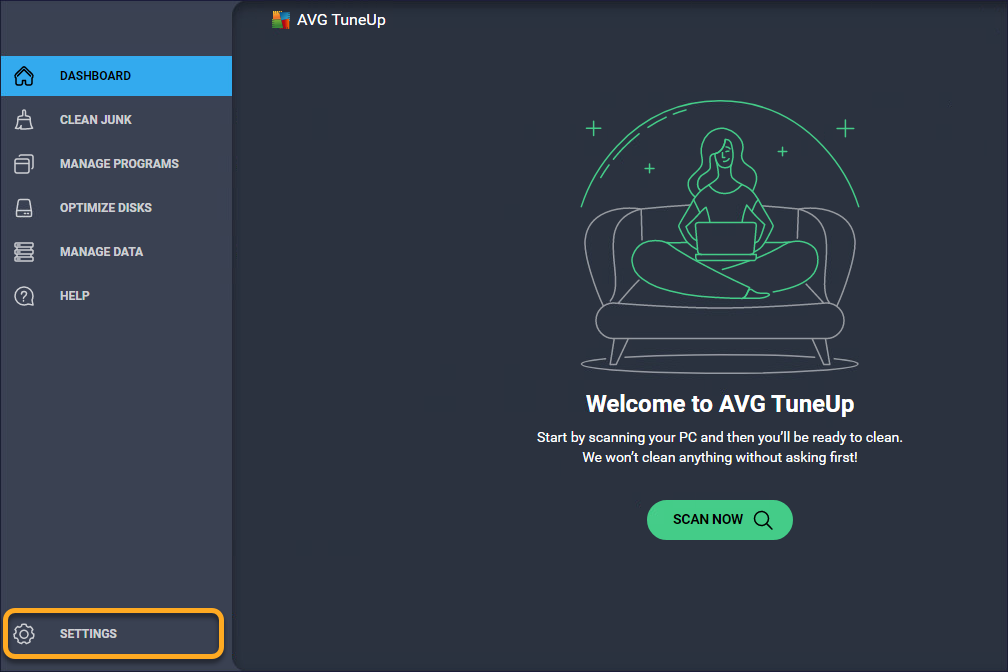1008x672 pixels.
Task: Open the HELP text label
Action: click(x=74, y=296)
